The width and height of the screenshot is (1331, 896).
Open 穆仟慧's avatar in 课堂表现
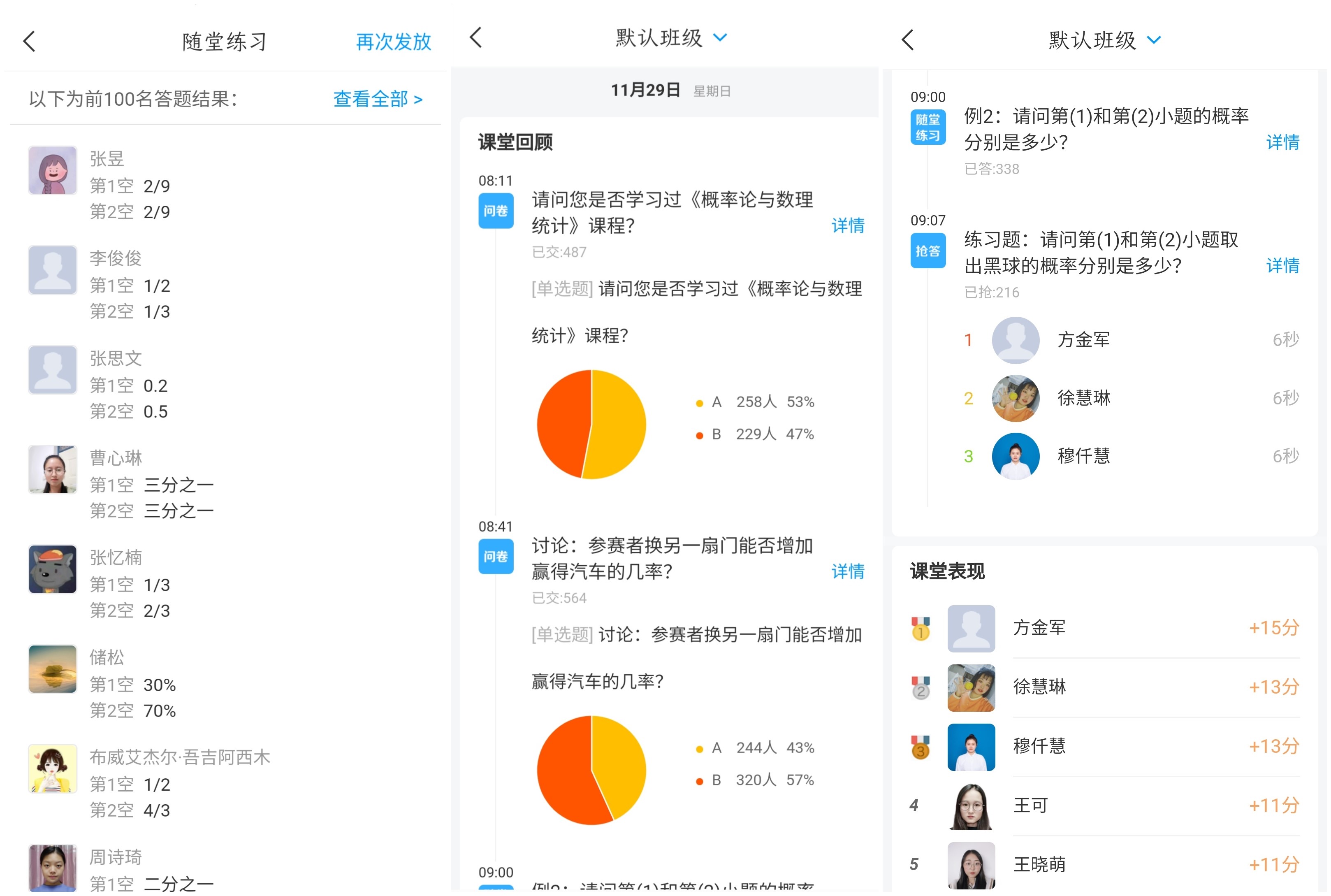[x=972, y=747]
